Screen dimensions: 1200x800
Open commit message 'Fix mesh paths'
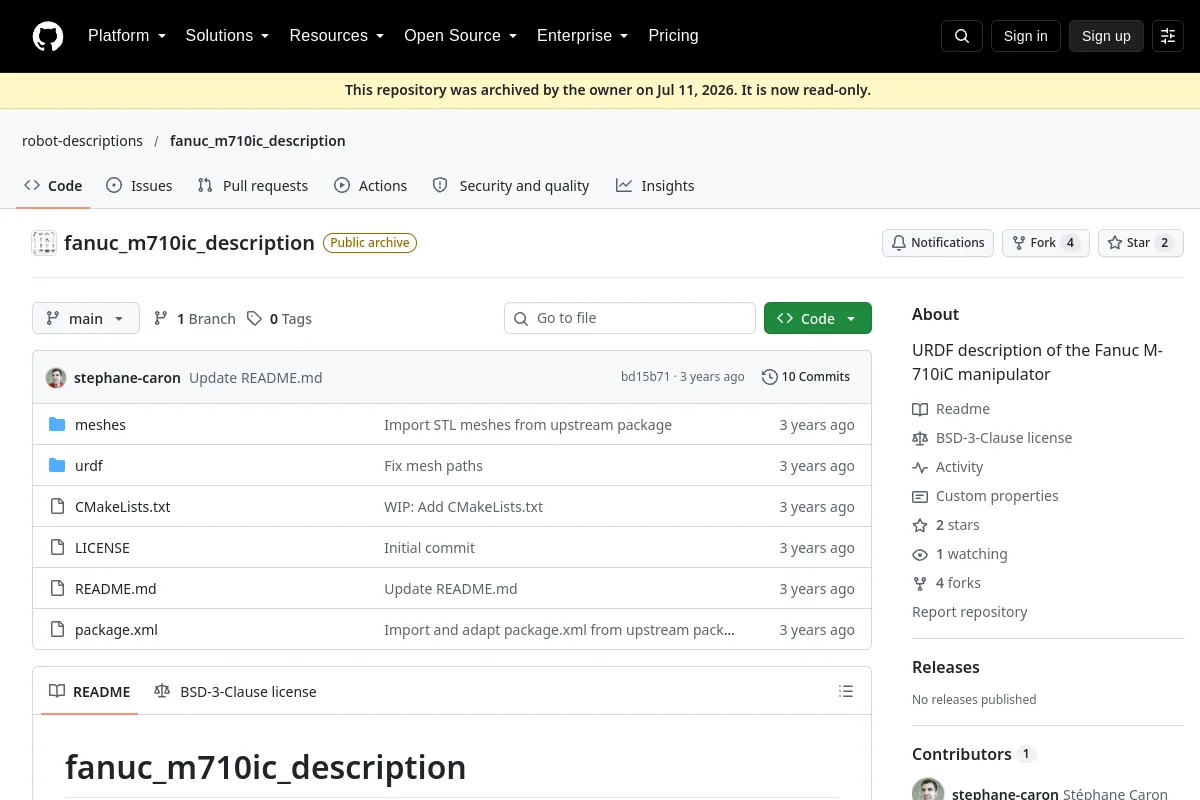(433, 466)
